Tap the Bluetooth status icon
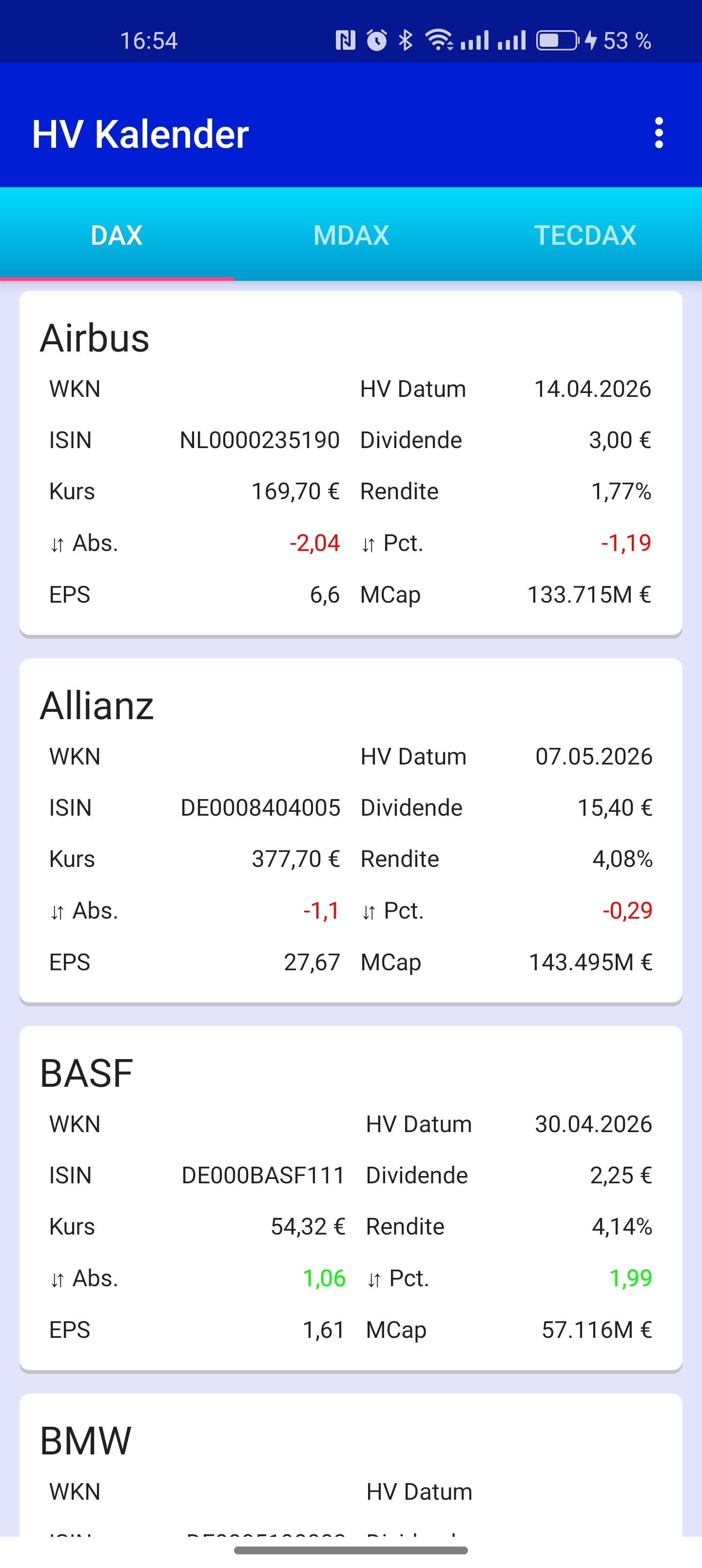The height and width of the screenshot is (1568, 702). (406, 40)
